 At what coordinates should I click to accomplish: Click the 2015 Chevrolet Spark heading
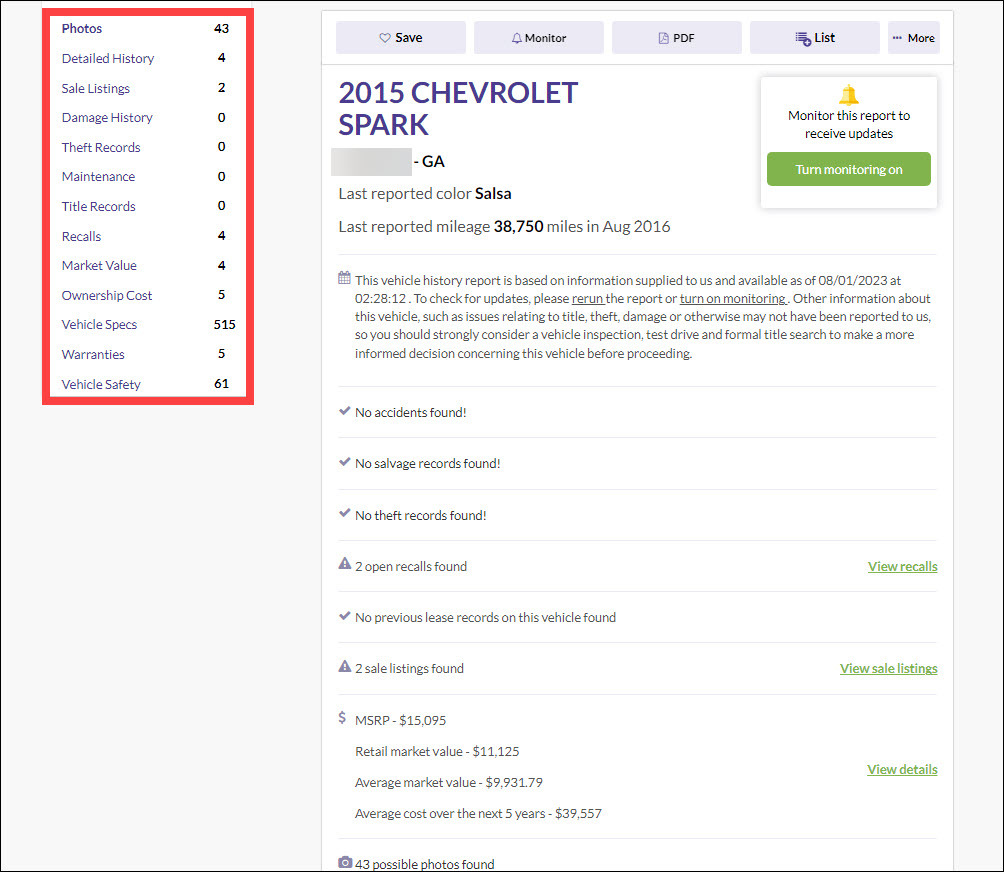(x=458, y=109)
